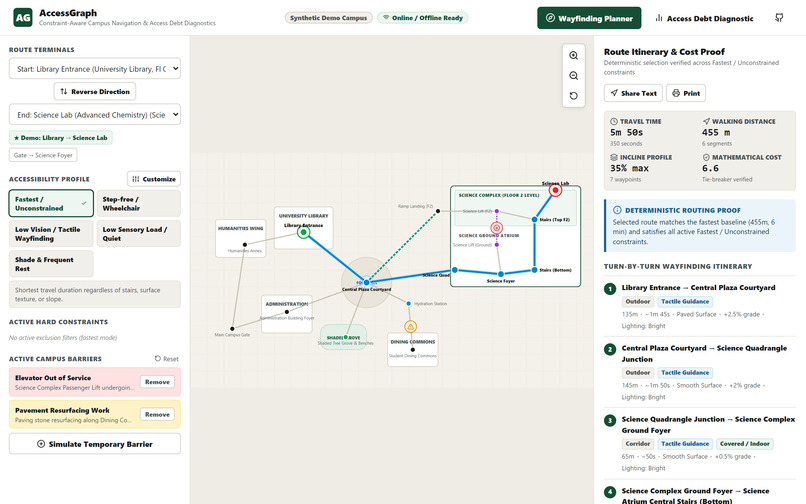Open the Start location dropdown
The height and width of the screenshot is (504, 806).
(x=95, y=68)
